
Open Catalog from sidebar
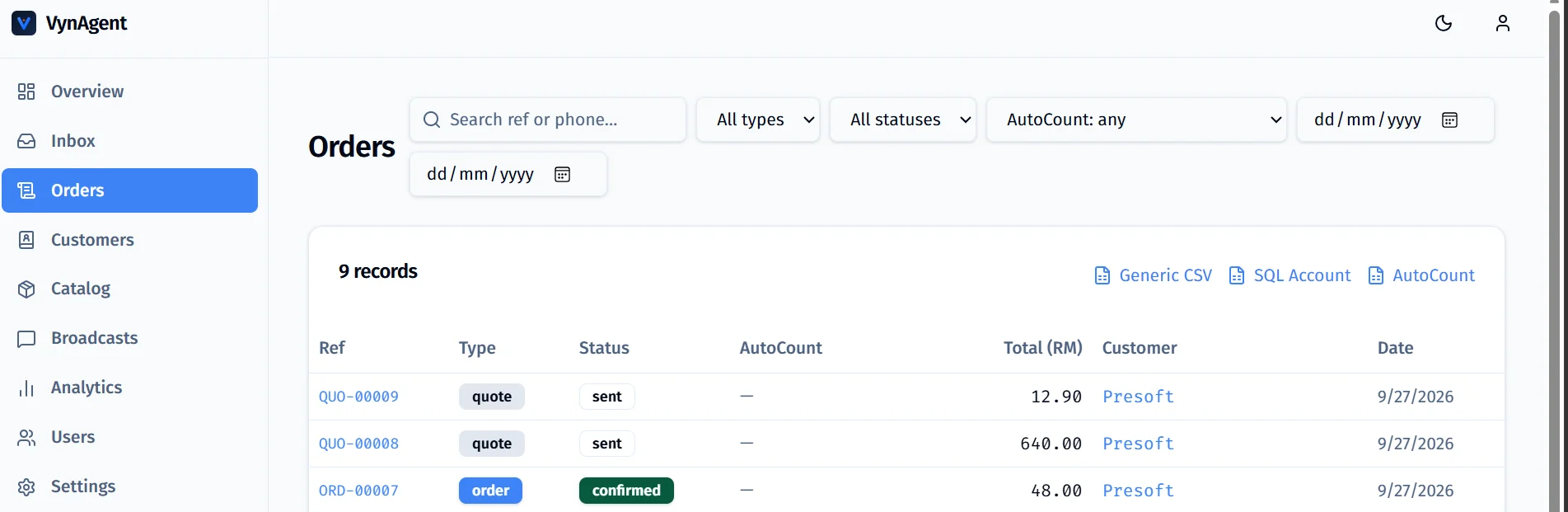pos(129,289)
